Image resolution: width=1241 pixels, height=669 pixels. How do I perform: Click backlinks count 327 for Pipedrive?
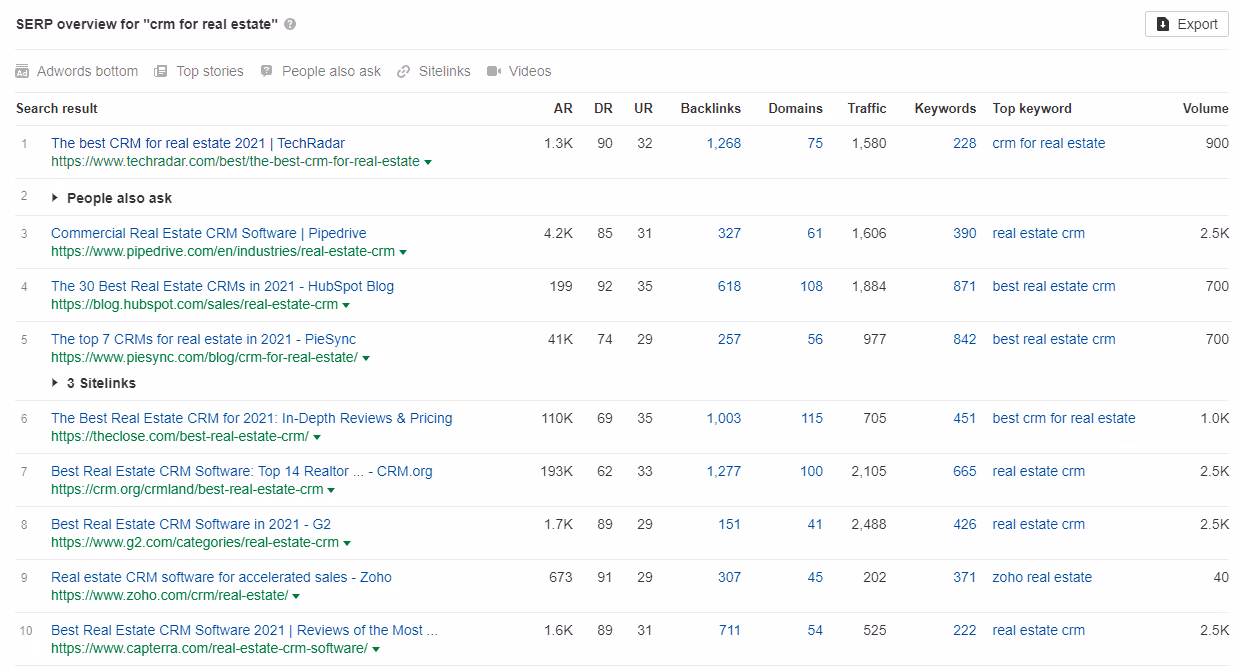[729, 233]
